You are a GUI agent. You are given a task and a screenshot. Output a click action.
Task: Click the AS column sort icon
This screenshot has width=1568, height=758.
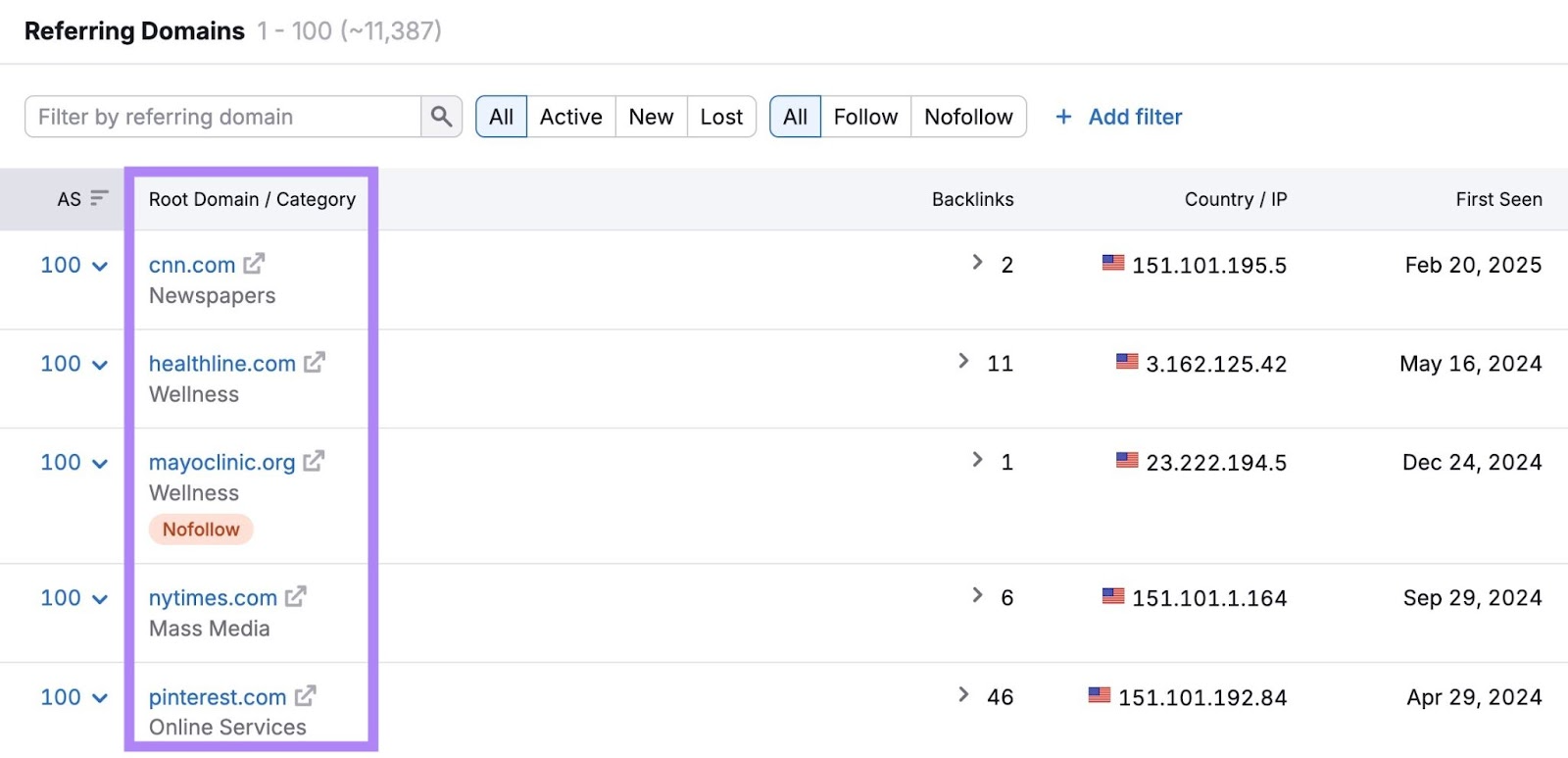[x=99, y=199]
